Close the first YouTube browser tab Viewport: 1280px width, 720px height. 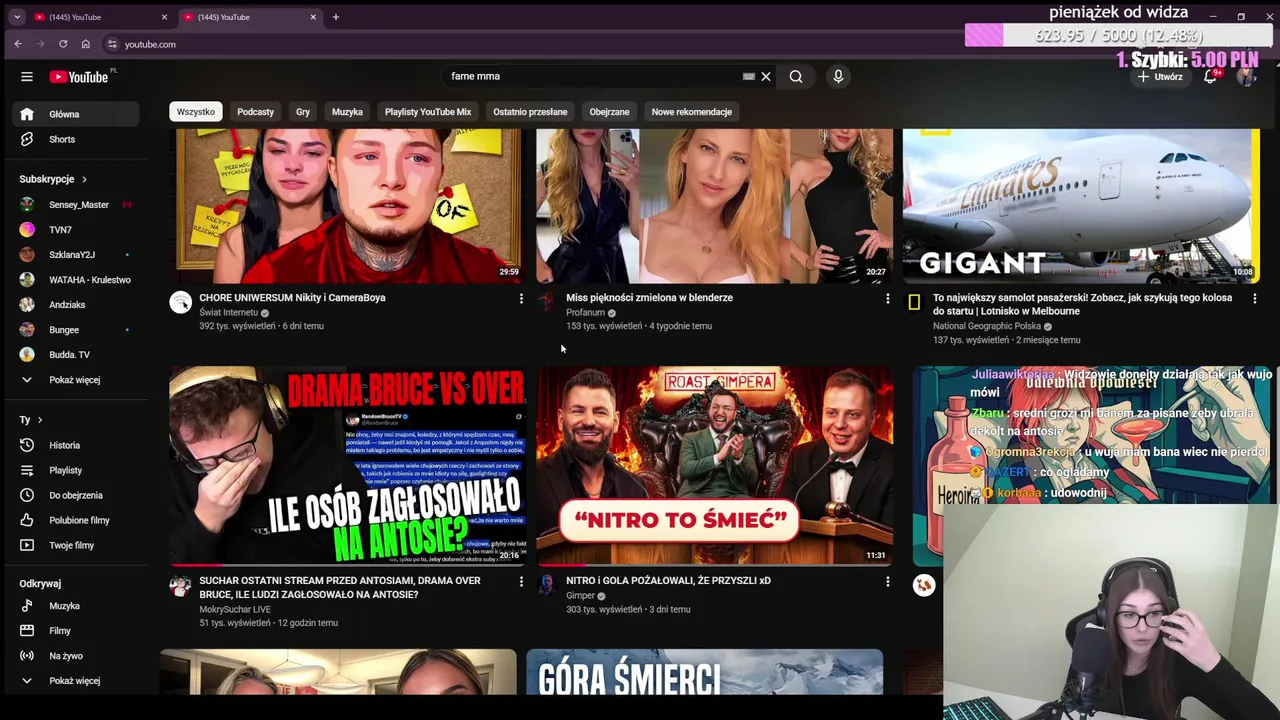(x=164, y=17)
